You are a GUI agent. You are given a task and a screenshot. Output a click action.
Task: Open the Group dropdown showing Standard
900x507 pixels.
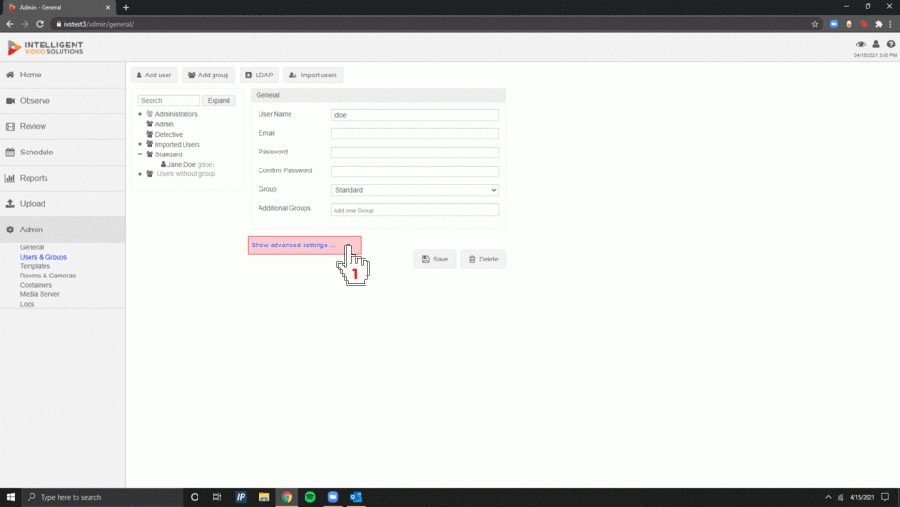[414, 190]
